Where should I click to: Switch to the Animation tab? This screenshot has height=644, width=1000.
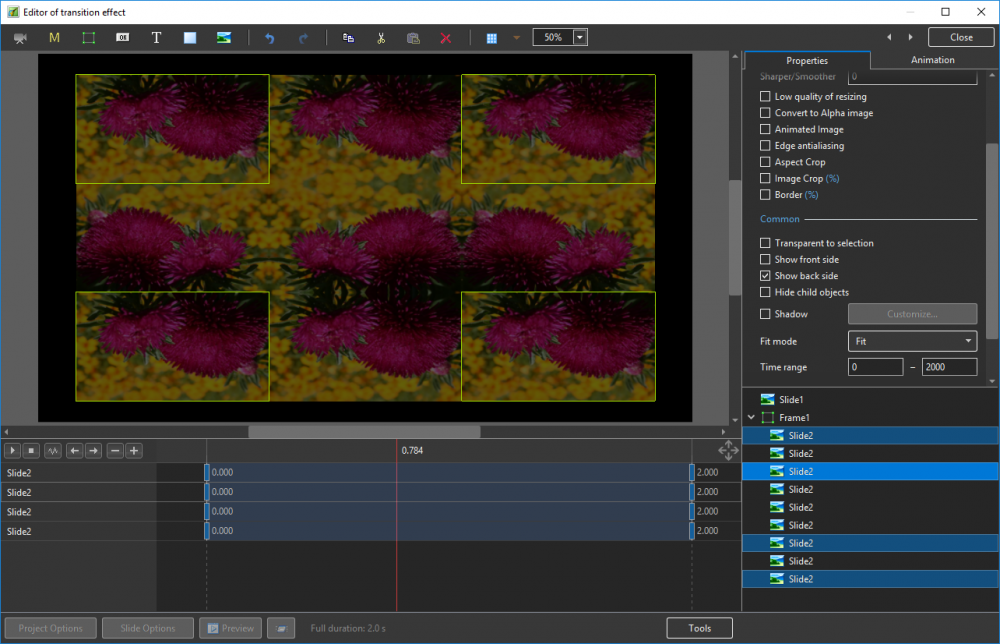pyautogui.click(x=932, y=60)
